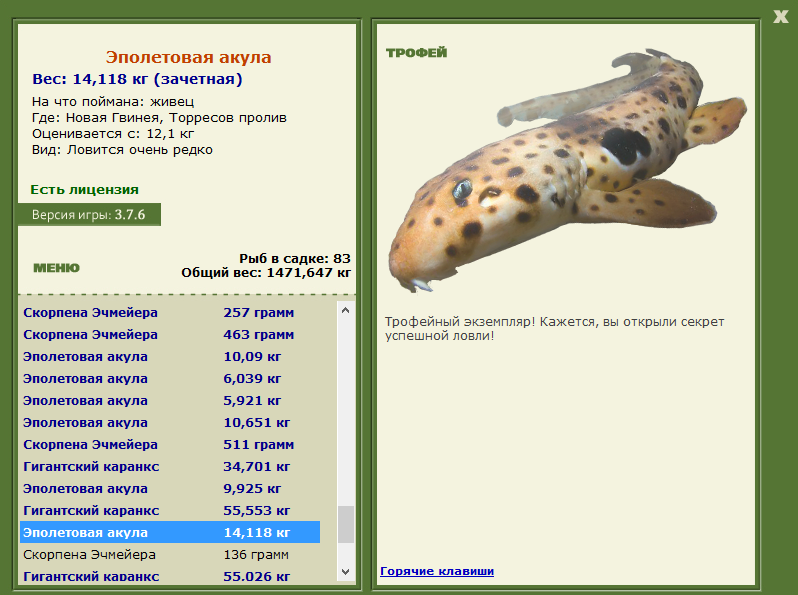Click the Вид: Ловится очень редко line

coord(122,150)
